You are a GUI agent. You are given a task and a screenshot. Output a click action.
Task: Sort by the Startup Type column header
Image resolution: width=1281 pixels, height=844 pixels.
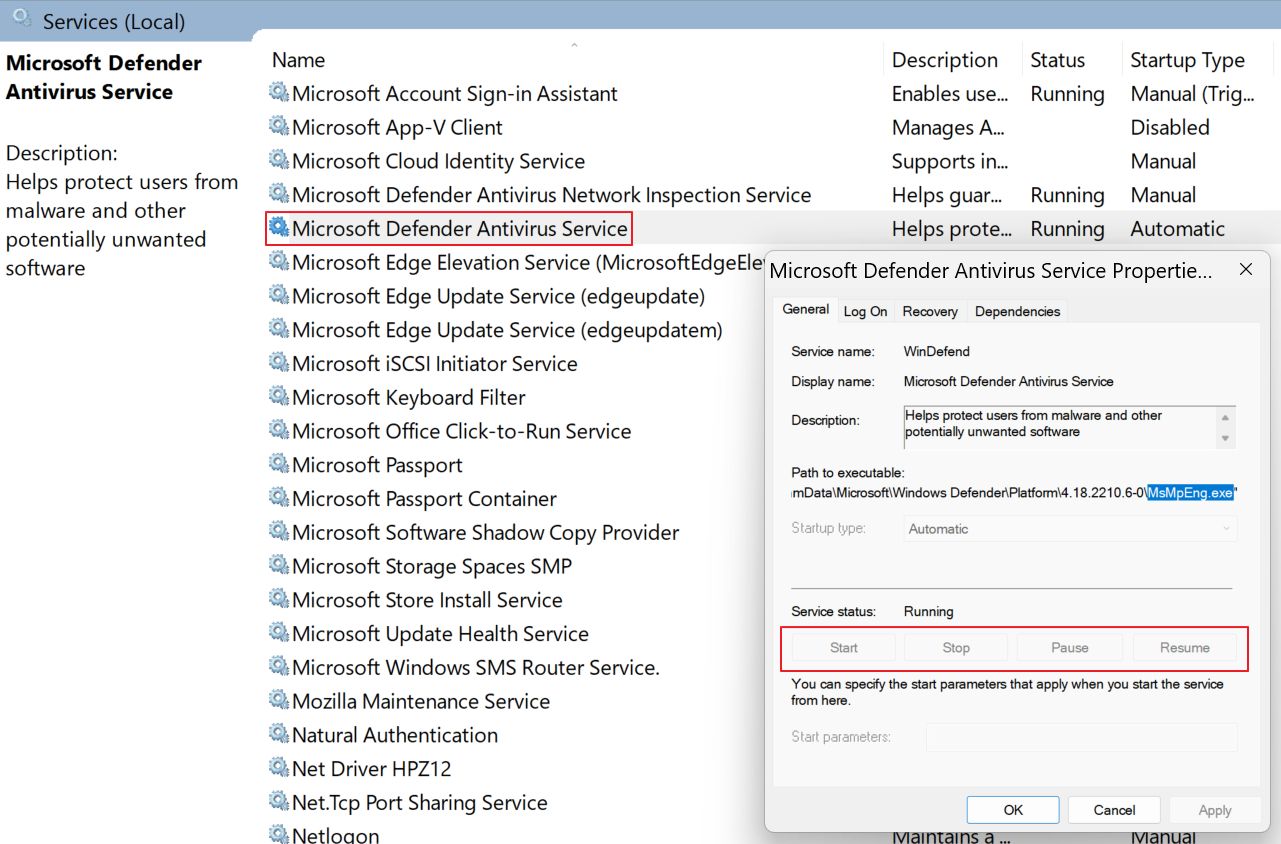[x=1187, y=60]
